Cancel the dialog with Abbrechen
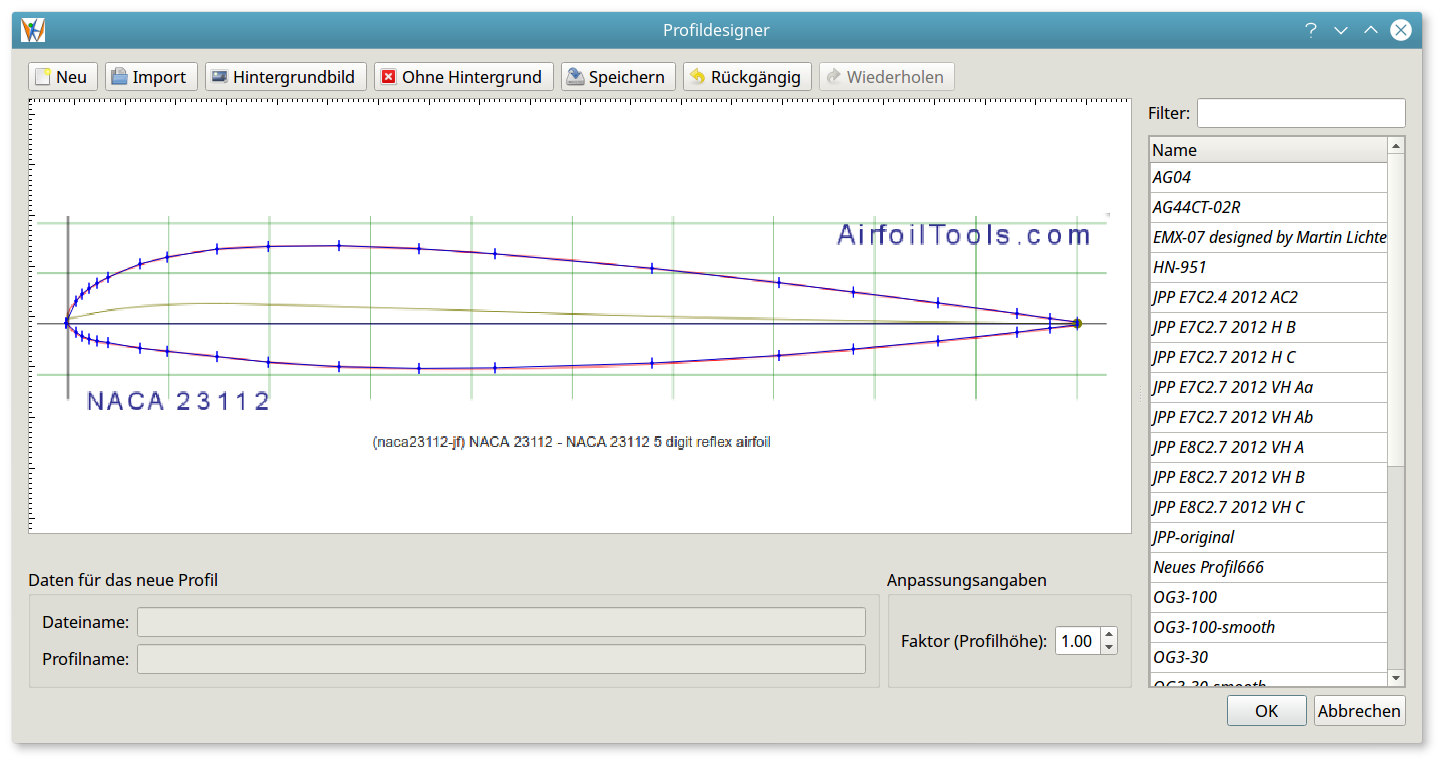1443x764 pixels. point(1359,711)
